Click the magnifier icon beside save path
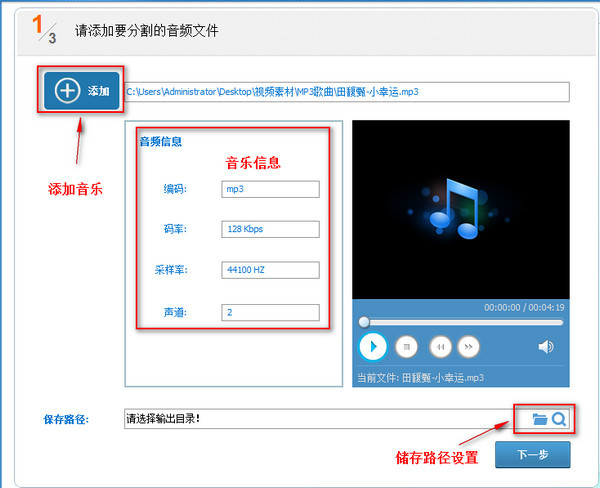Viewport: 600px width, 488px height. 559,419
